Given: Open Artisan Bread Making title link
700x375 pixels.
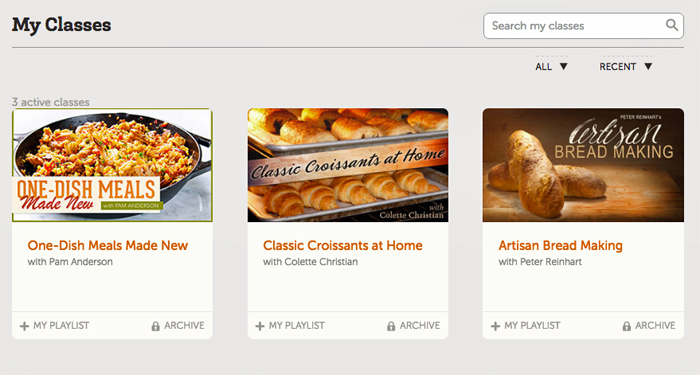Looking at the screenshot, I should 560,246.
